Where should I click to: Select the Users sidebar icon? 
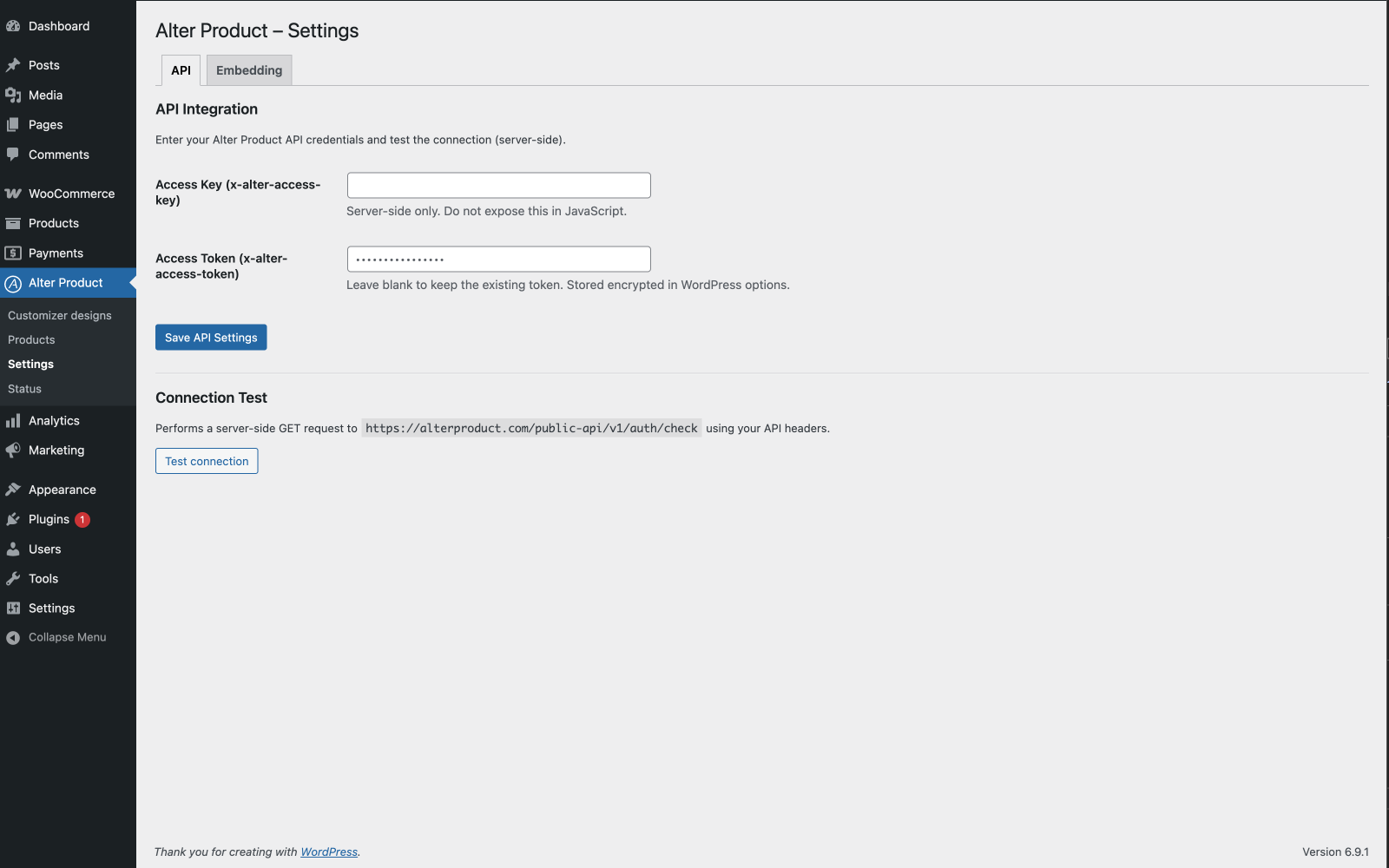click(x=13, y=549)
